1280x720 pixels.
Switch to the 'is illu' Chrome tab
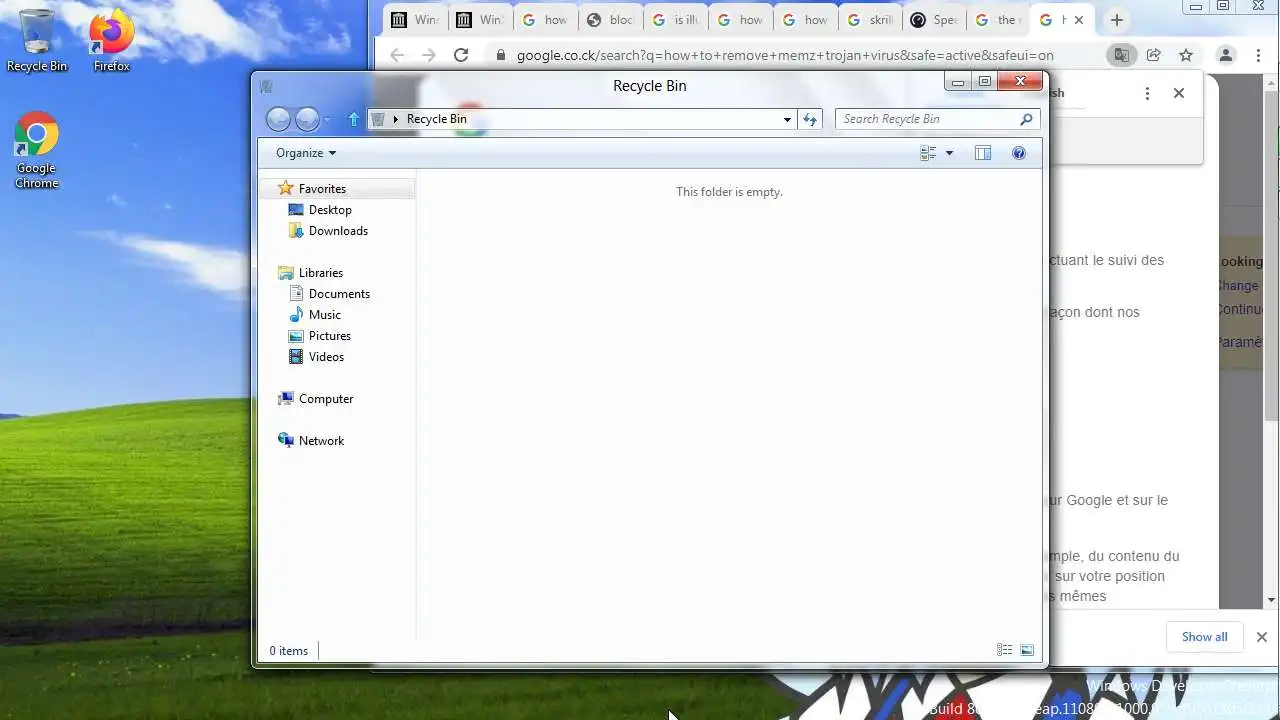(675, 20)
